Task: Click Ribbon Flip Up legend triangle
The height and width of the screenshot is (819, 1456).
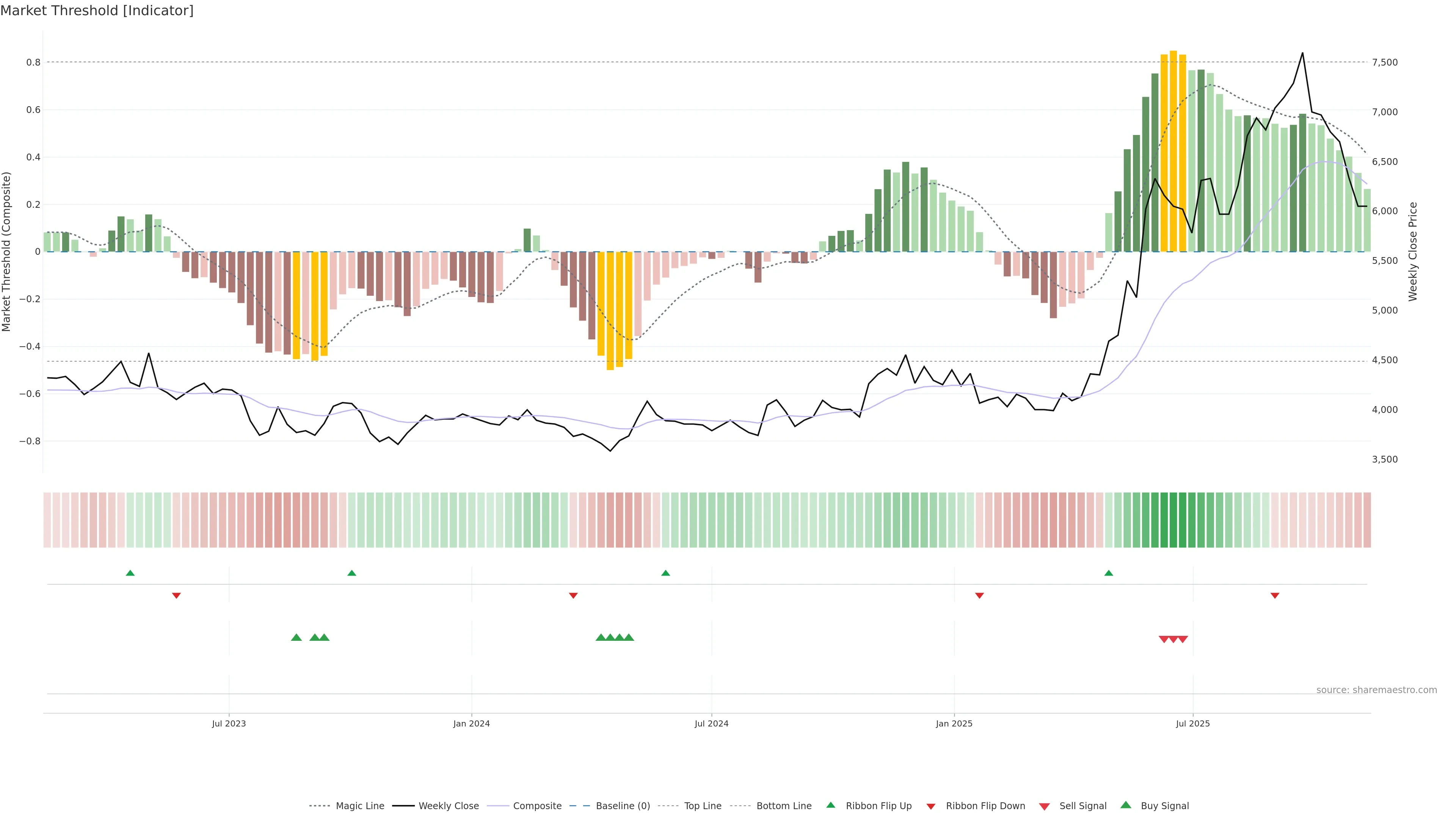Action: pyautogui.click(x=831, y=805)
